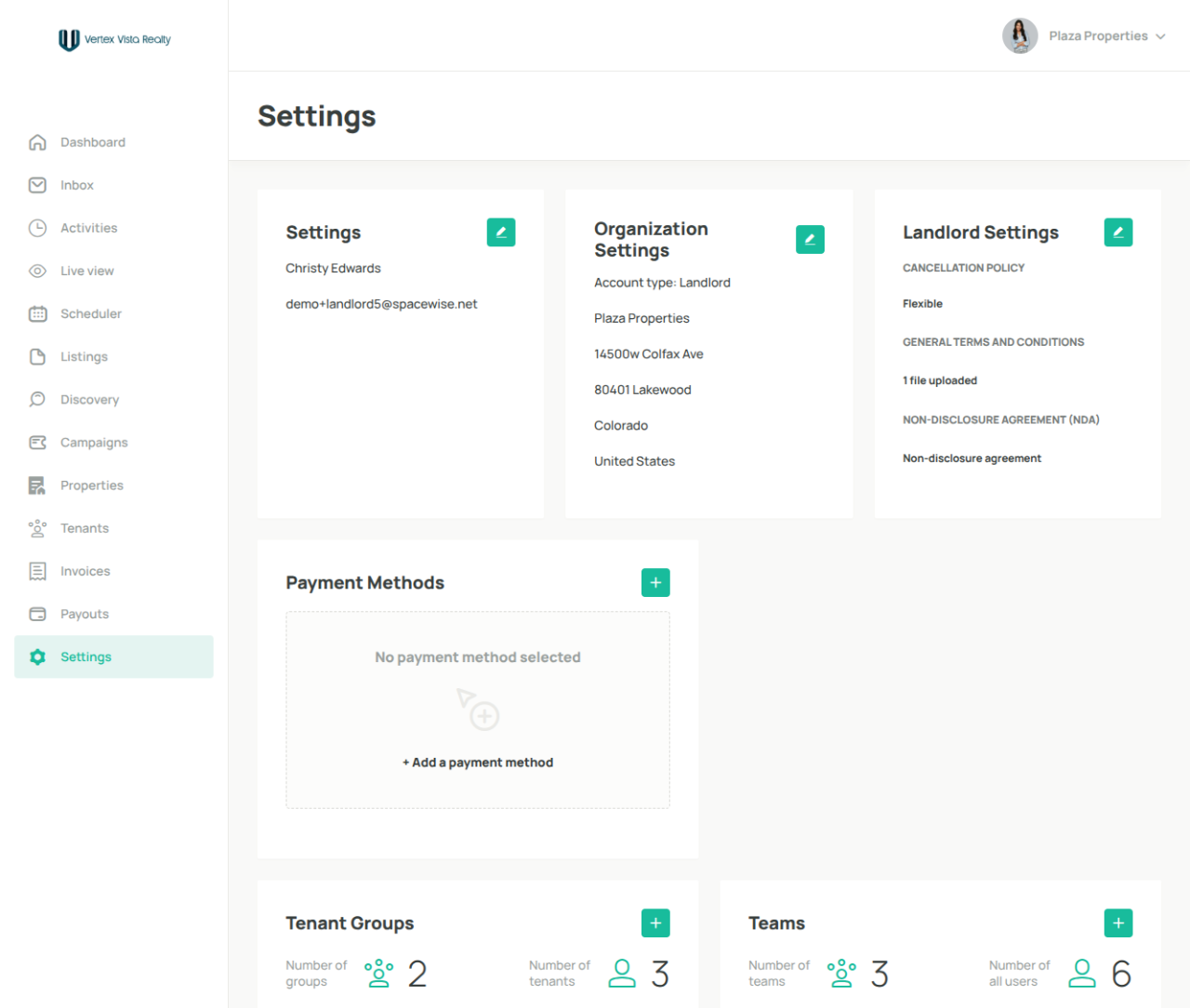This screenshot has width=1190, height=1008.
Task: Click the Scheduler calendar icon
Action: point(37,313)
